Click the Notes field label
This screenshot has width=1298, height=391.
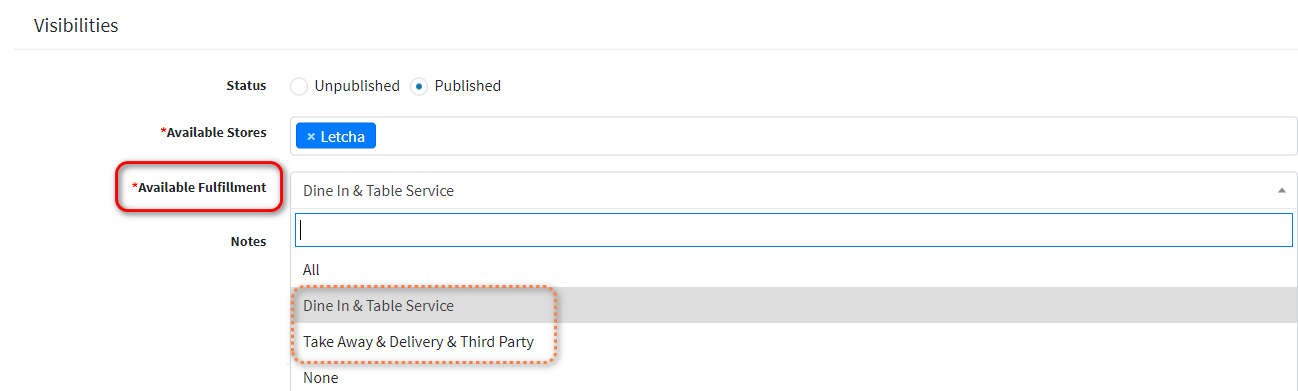tap(249, 241)
